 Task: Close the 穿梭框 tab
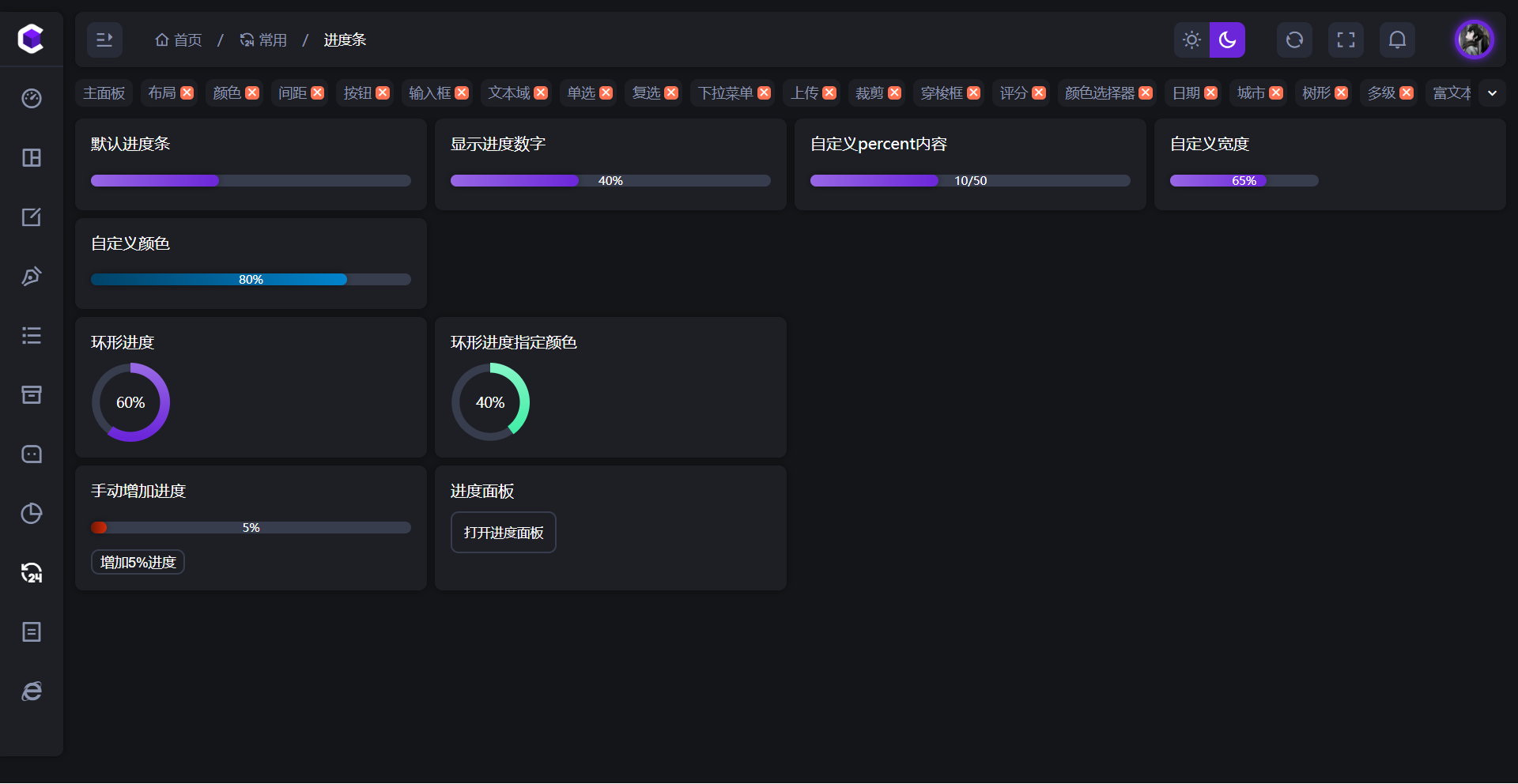click(974, 93)
